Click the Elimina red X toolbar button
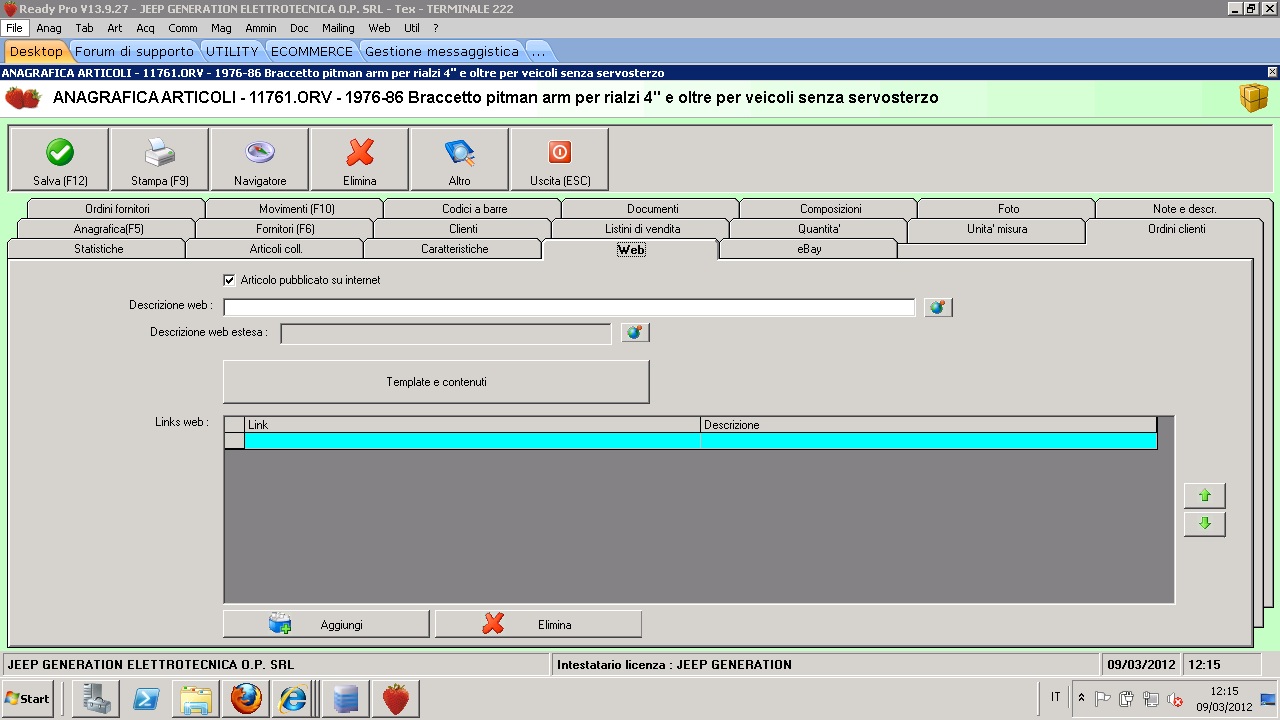The width and height of the screenshot is (1280, 720). tap(360, 159)
